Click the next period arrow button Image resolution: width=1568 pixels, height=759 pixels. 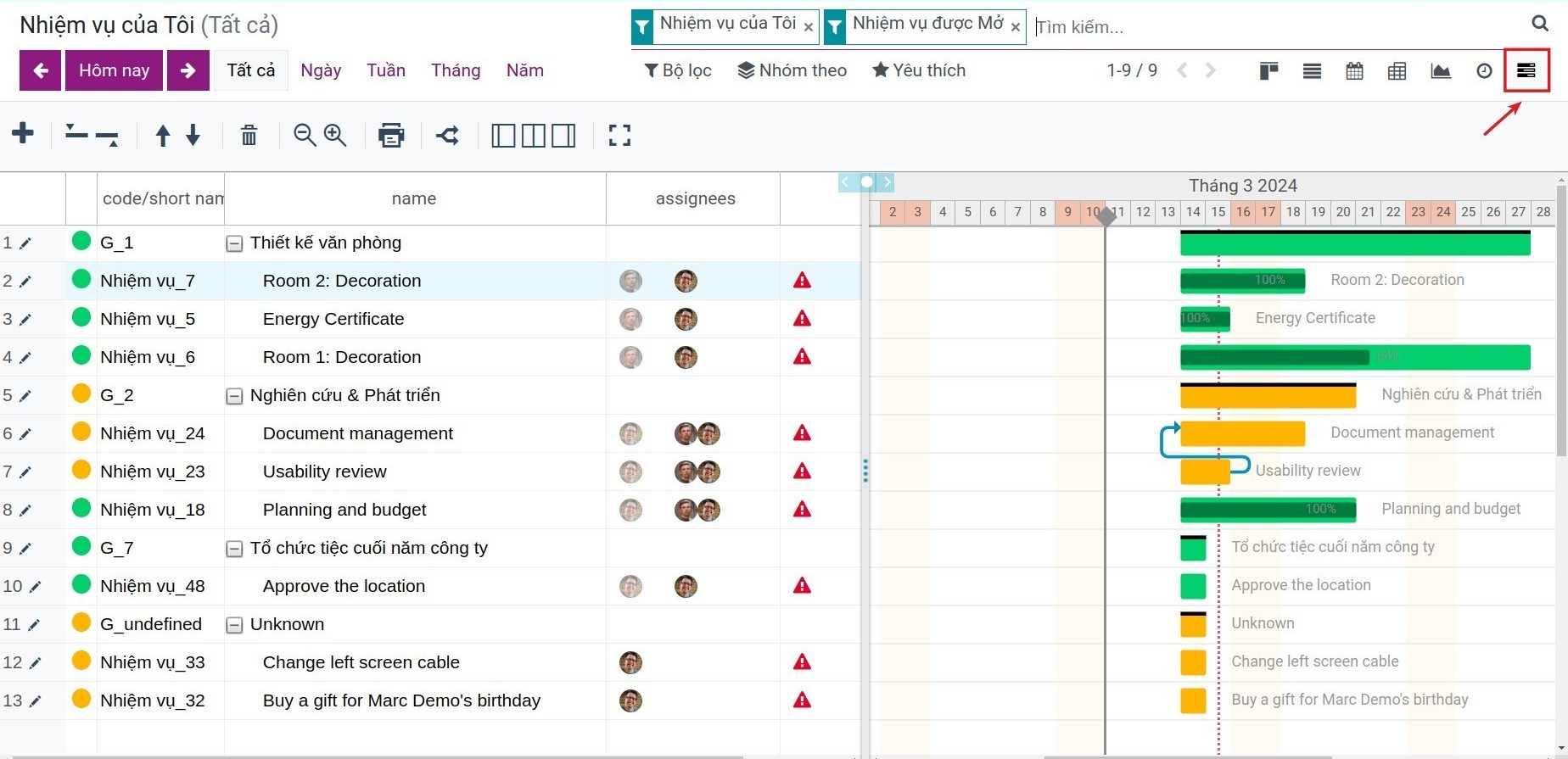tap(188, 70)
